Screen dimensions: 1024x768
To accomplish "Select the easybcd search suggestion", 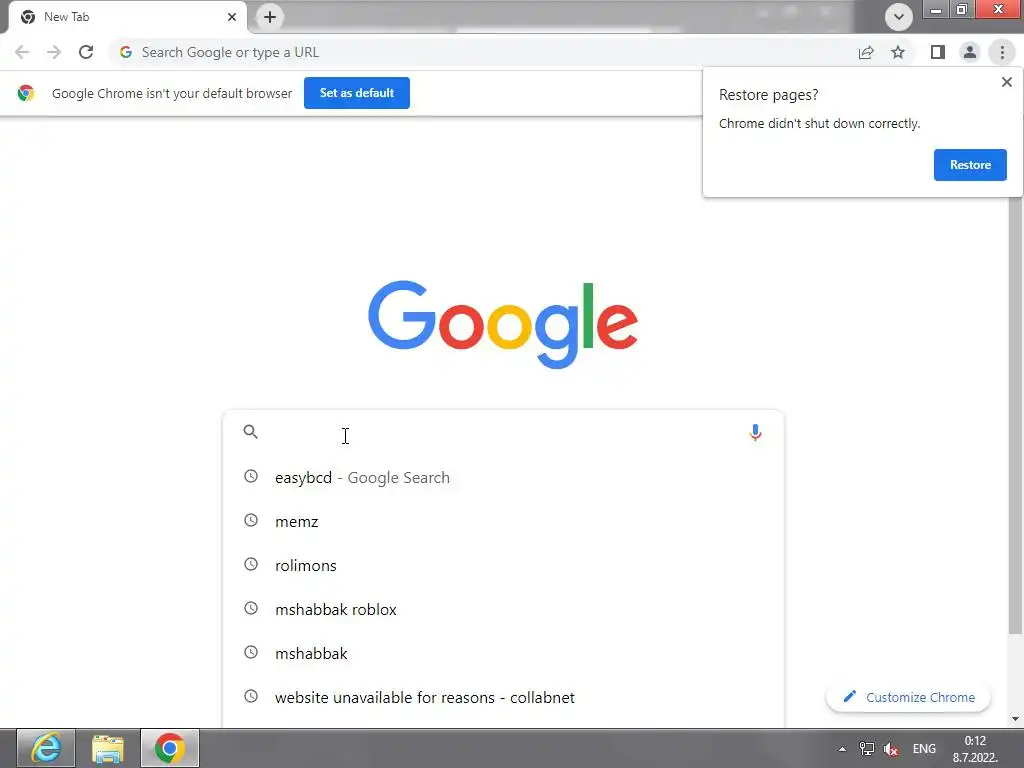I will [503, 477].
